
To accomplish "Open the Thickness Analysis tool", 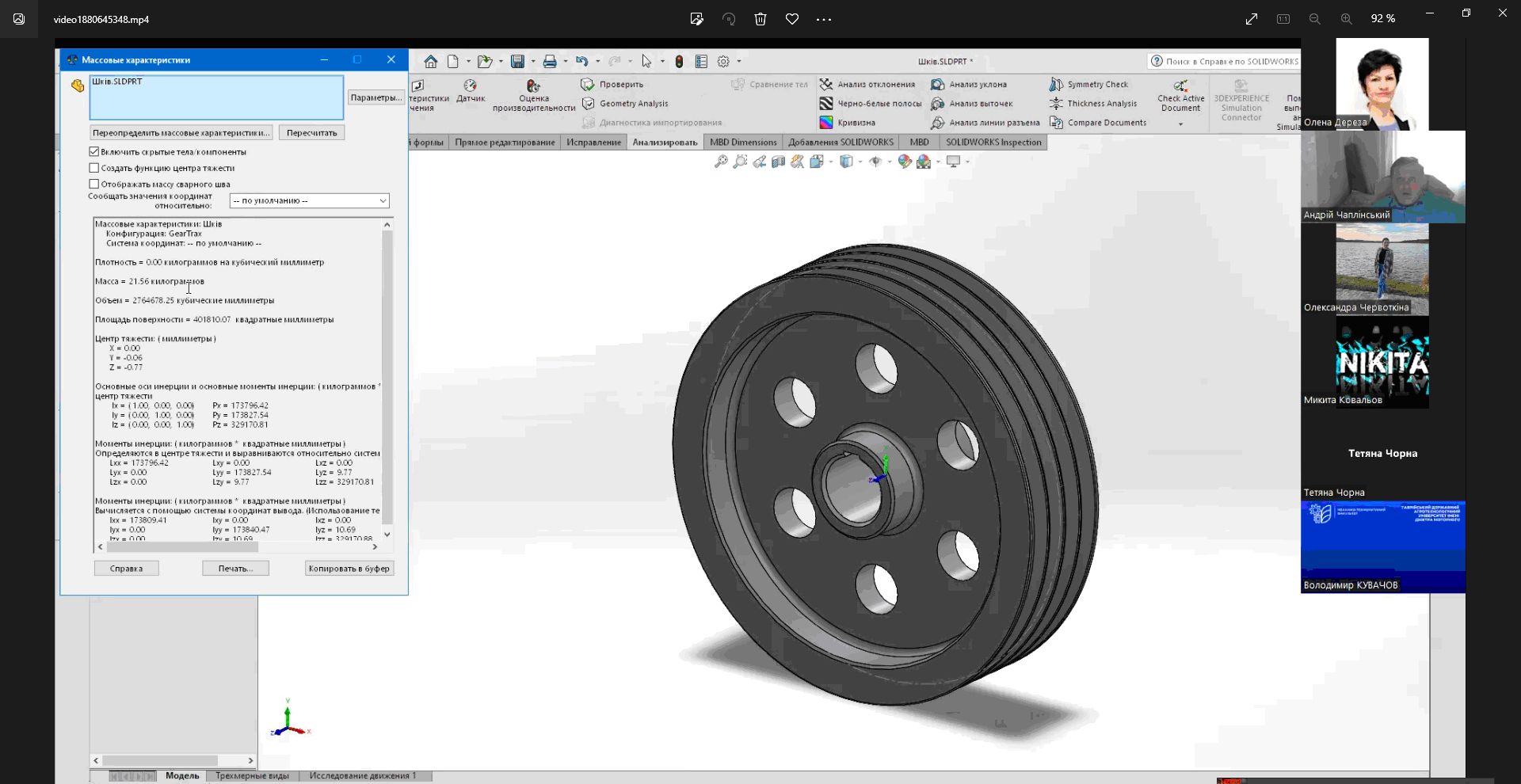I will click(1056, 104).
